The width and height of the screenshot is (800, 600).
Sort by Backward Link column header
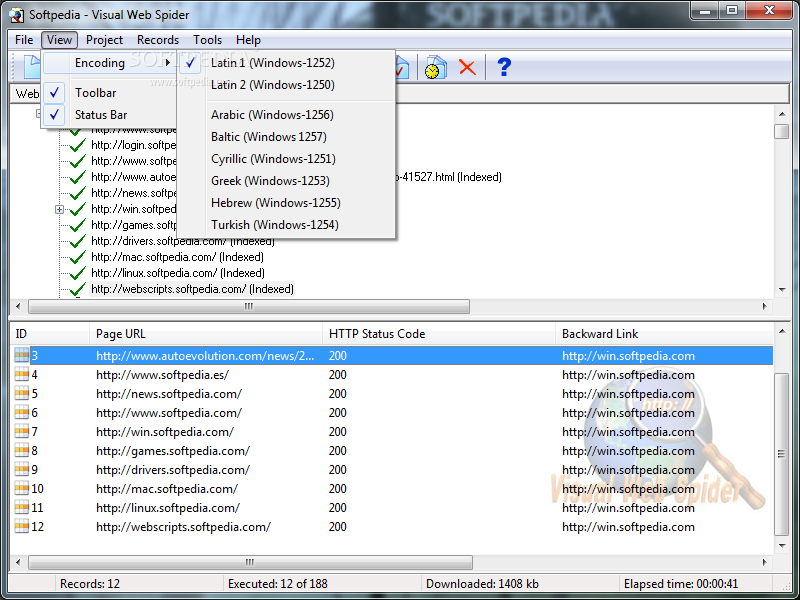pos(664,334)
